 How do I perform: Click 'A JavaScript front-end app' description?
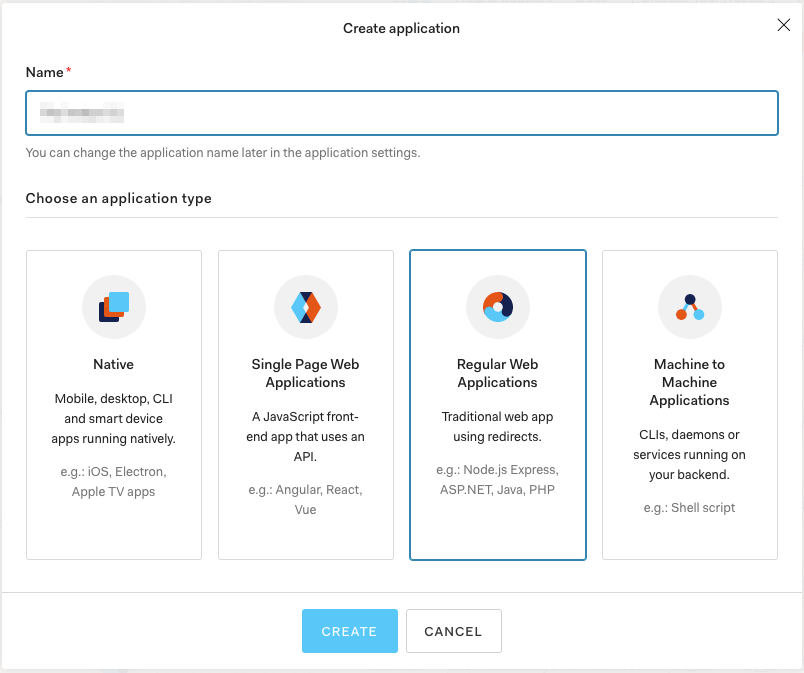(306, 437)
